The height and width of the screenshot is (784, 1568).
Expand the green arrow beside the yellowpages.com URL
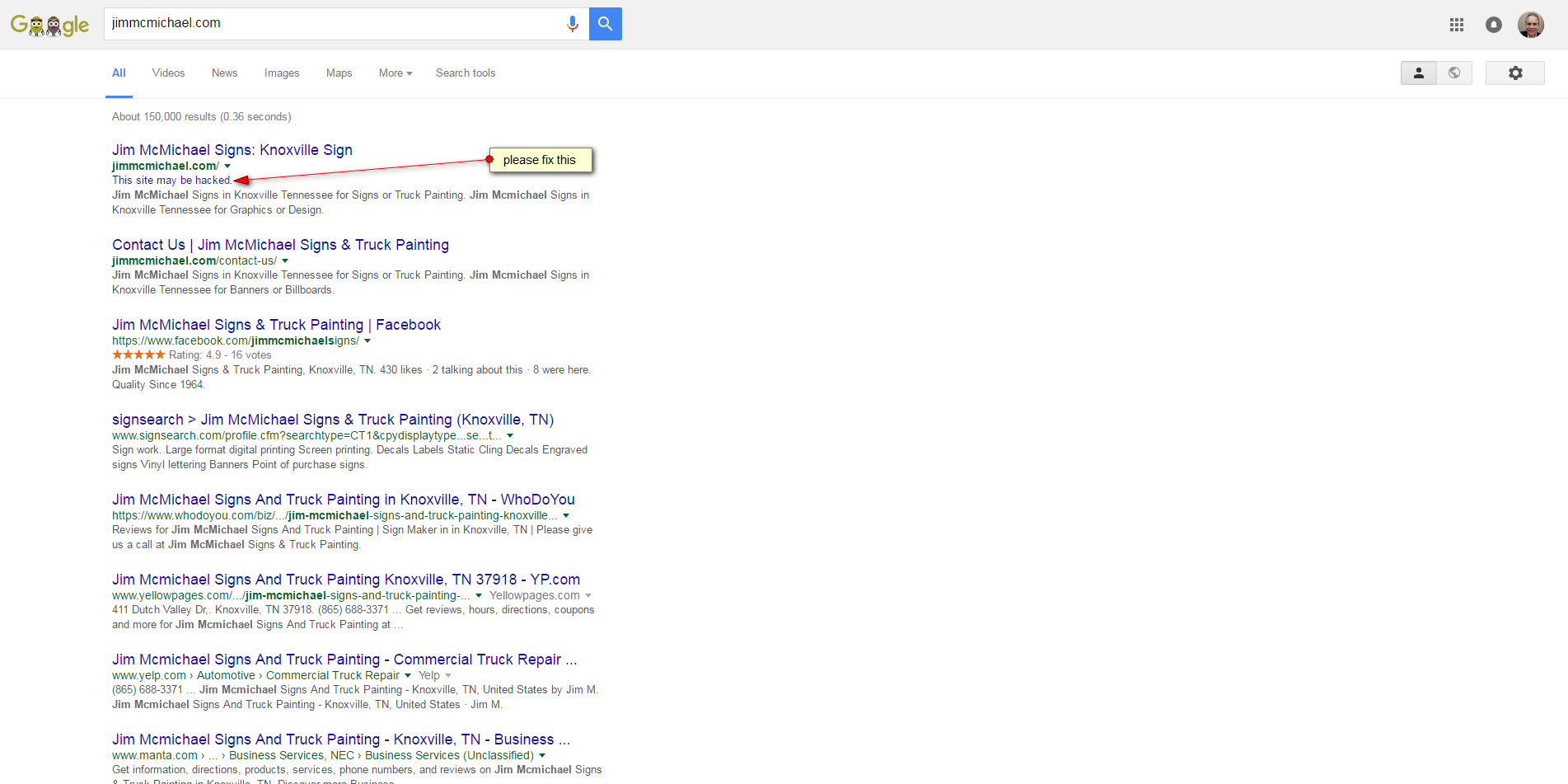point(479,596)
